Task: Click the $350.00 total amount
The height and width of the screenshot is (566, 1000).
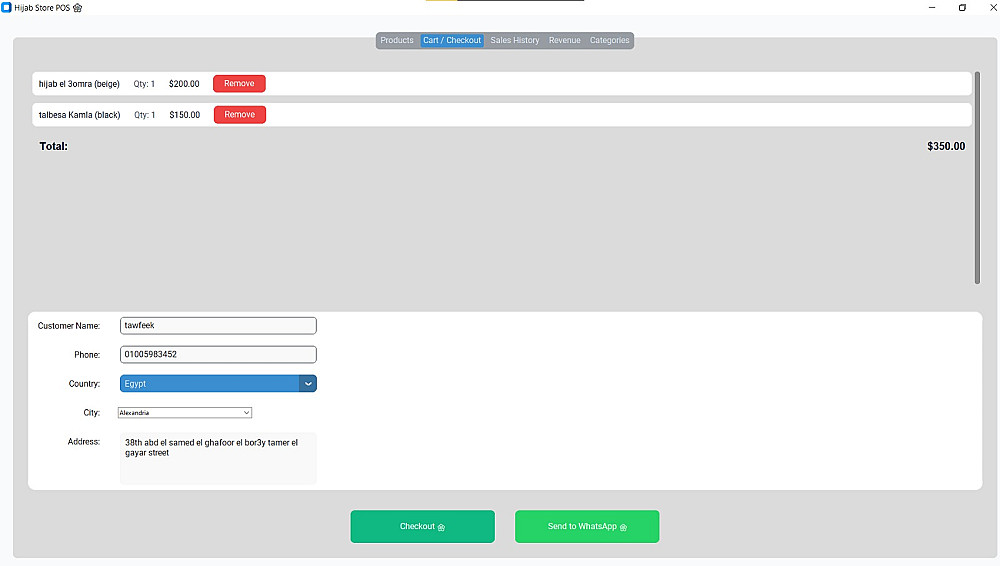Action: click(946, 146)
